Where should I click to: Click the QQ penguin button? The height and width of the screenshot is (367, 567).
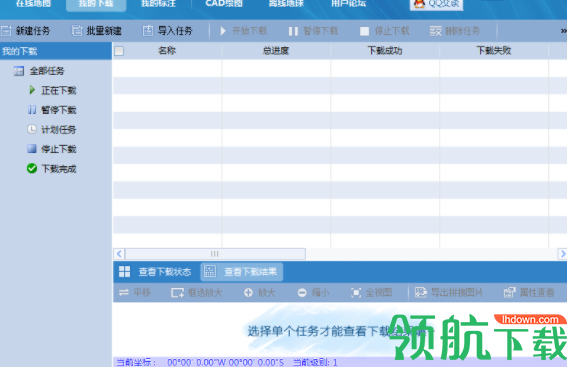436,5
